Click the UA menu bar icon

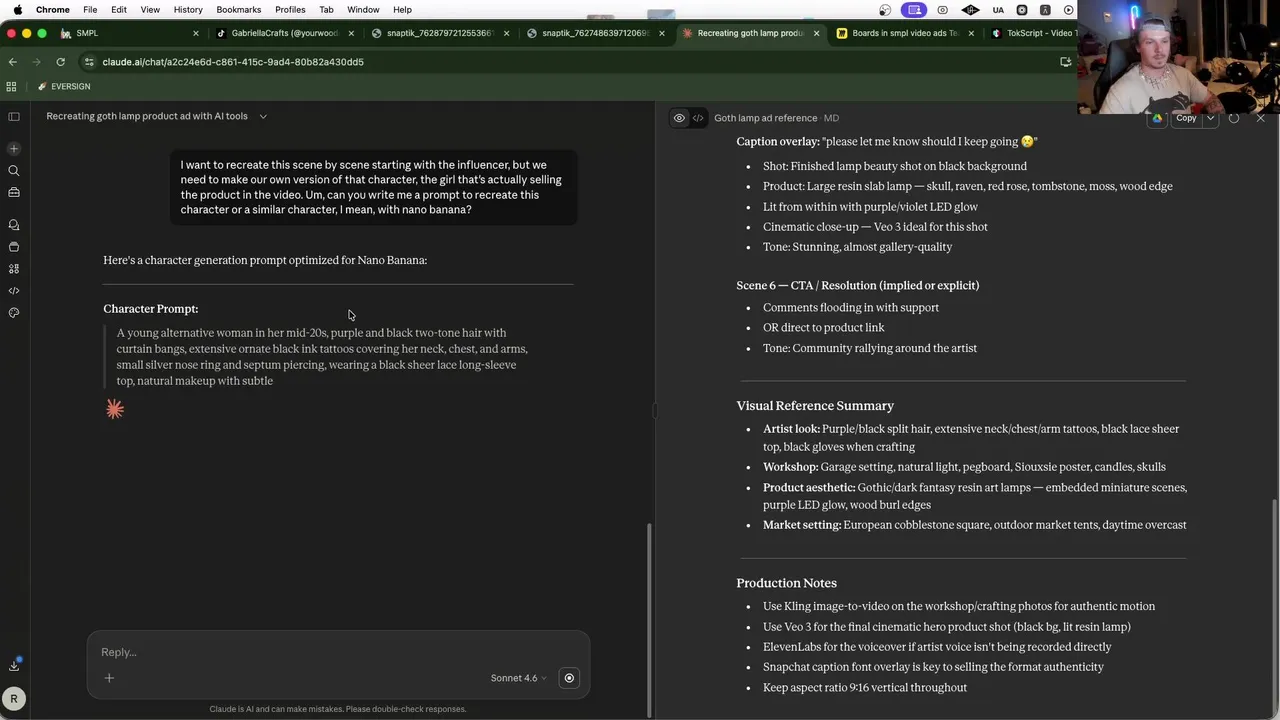click(998, 10)
